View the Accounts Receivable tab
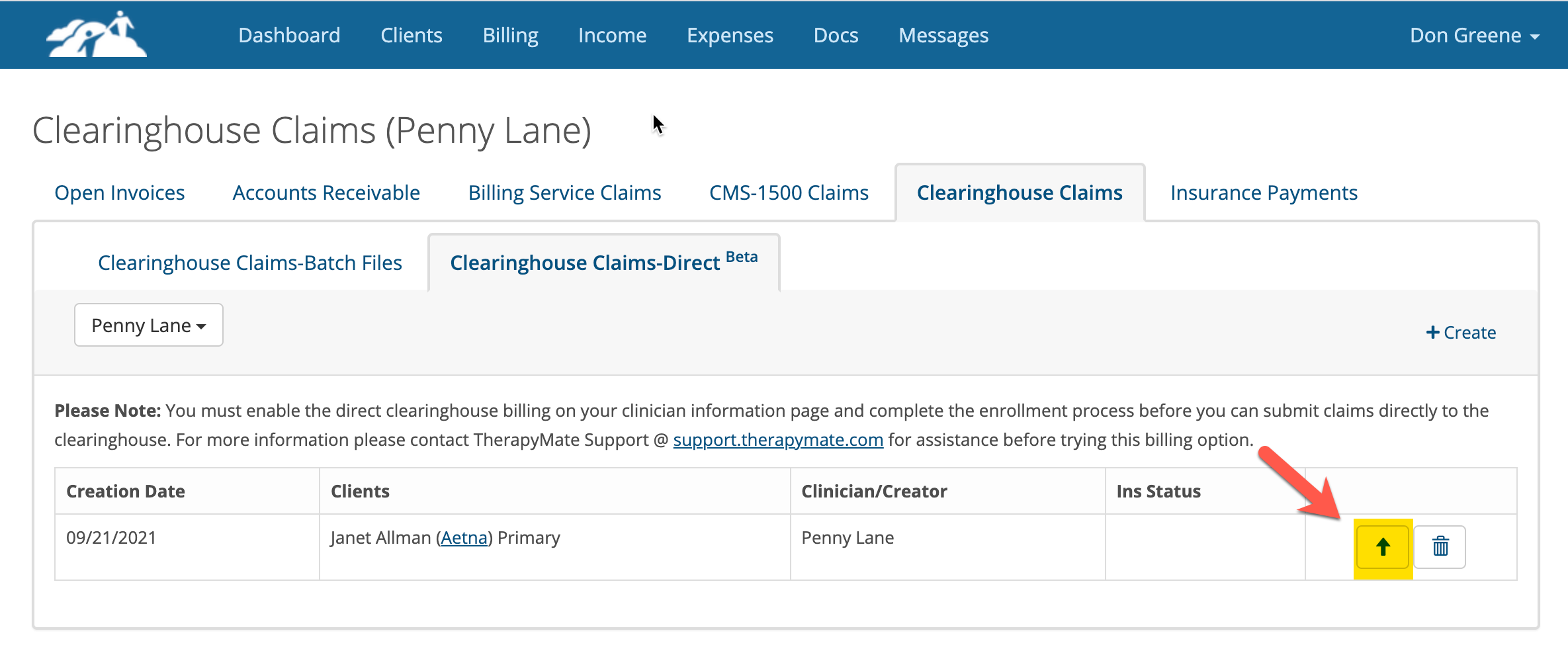This screenshot has width=1568, height=647. click(x=326, y=193)
